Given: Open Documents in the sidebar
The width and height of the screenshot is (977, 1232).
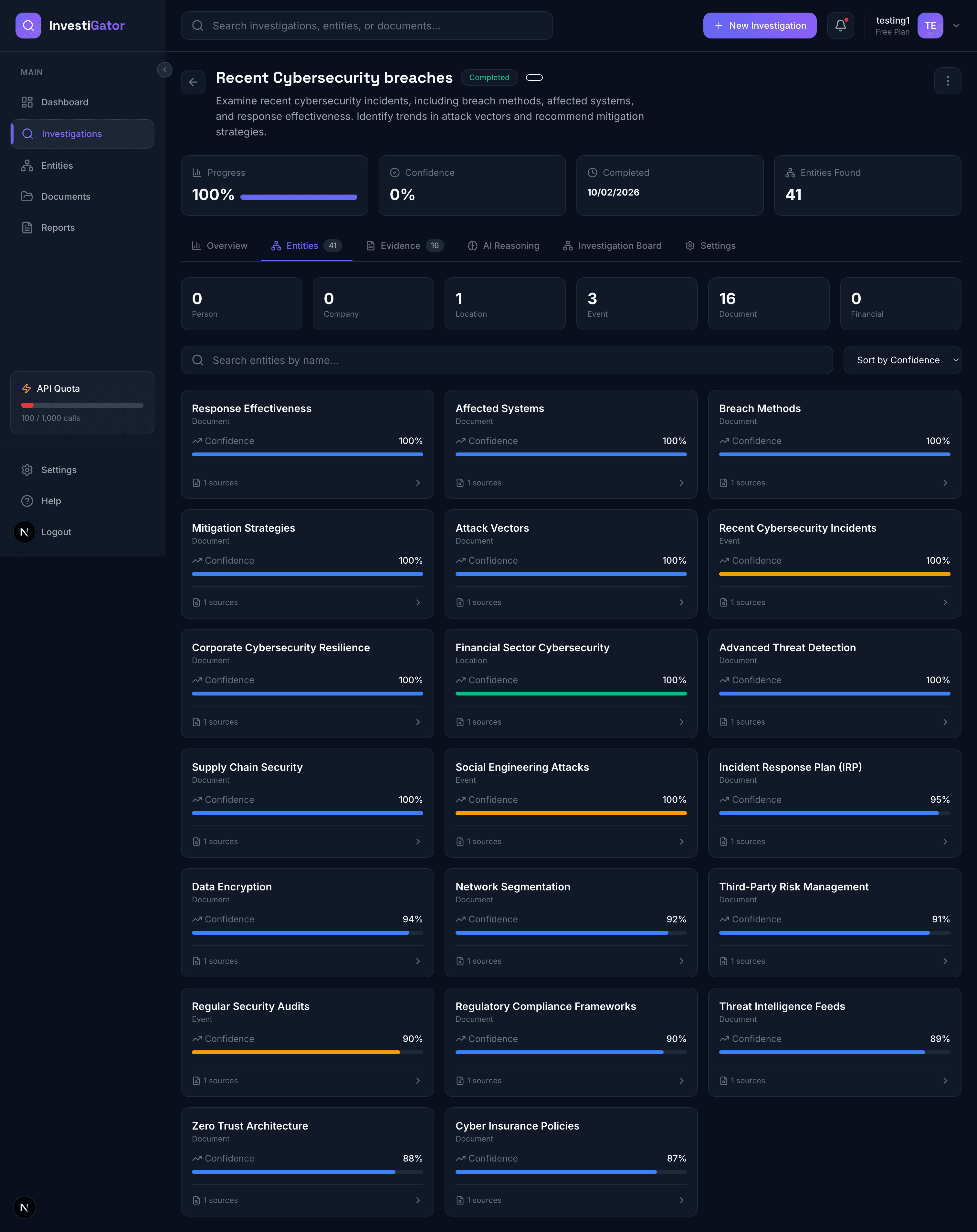Looking at the screenshot, I should 66,196.
